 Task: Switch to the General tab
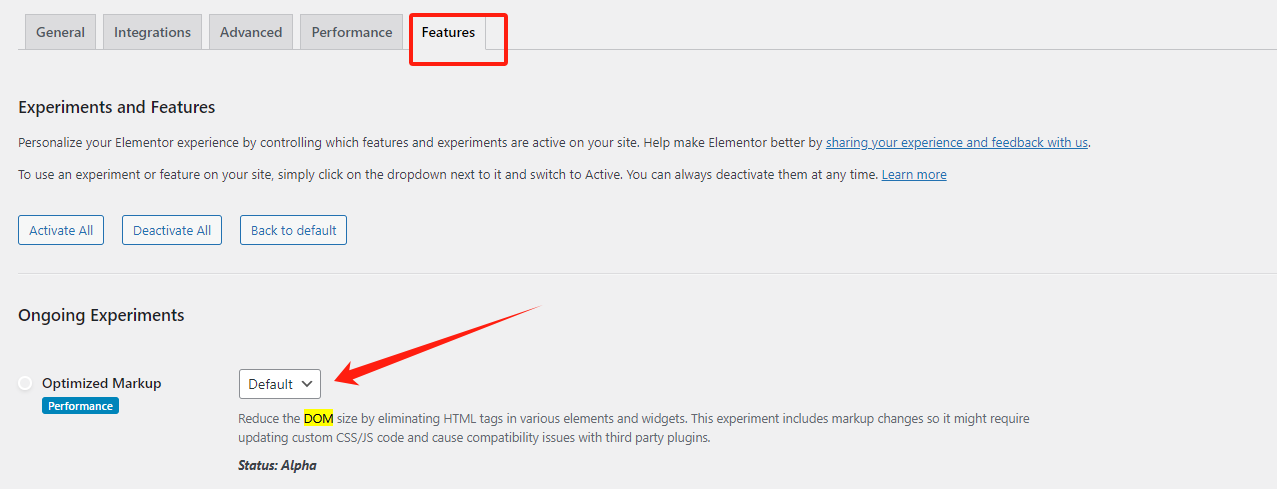click(x=60, y=32)
